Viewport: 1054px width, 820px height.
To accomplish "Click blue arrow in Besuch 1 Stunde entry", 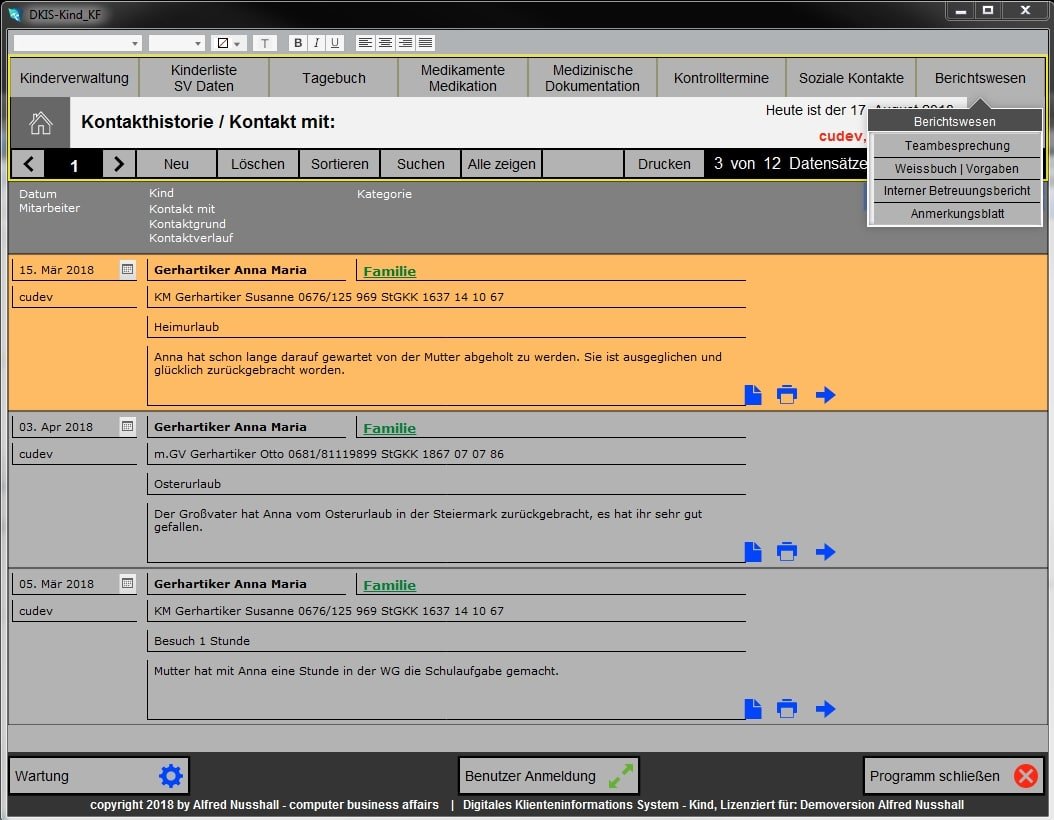I will [x=825, y=709].
